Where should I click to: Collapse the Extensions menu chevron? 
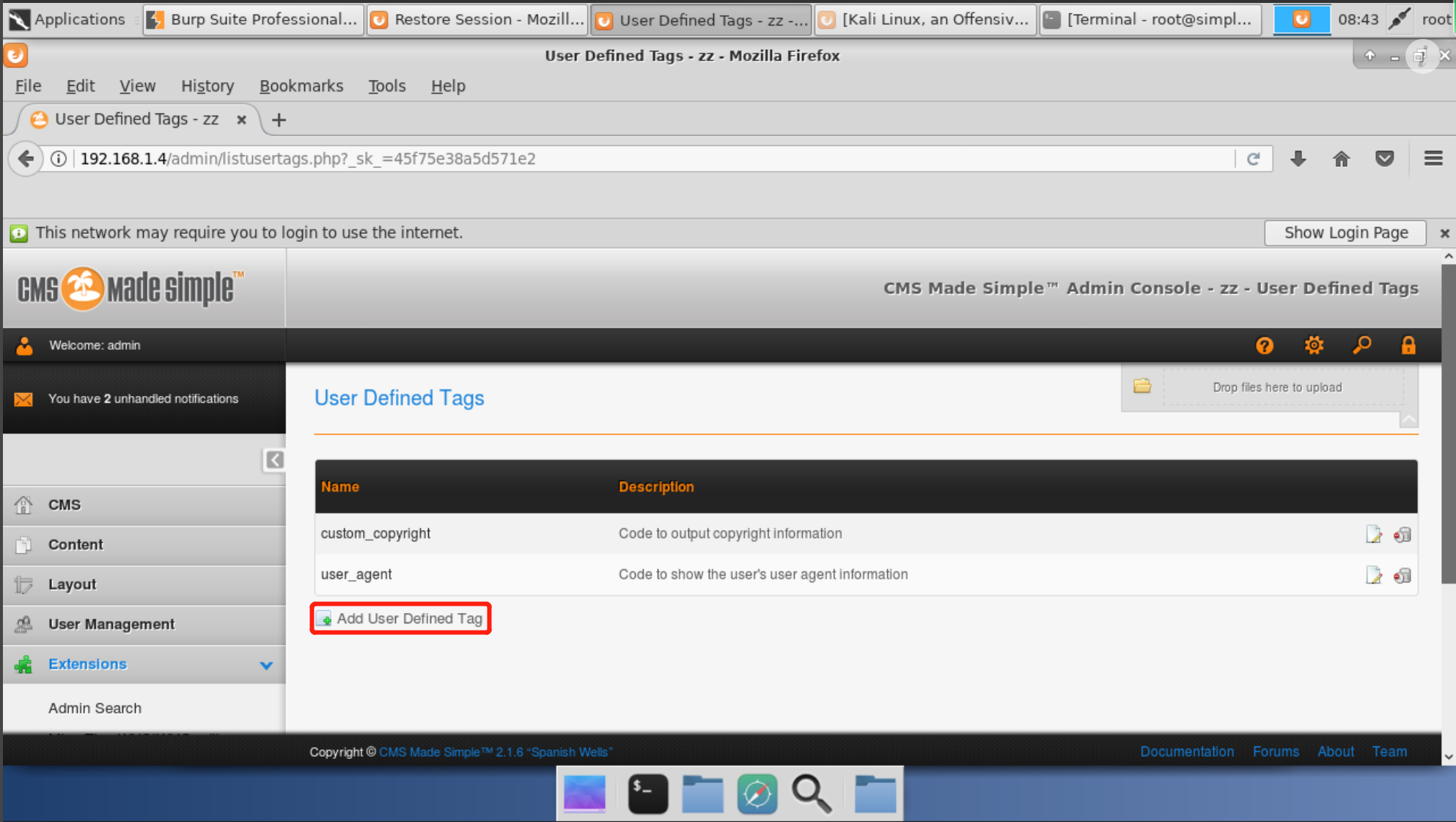pyautogui.click(x=266, y=665)
